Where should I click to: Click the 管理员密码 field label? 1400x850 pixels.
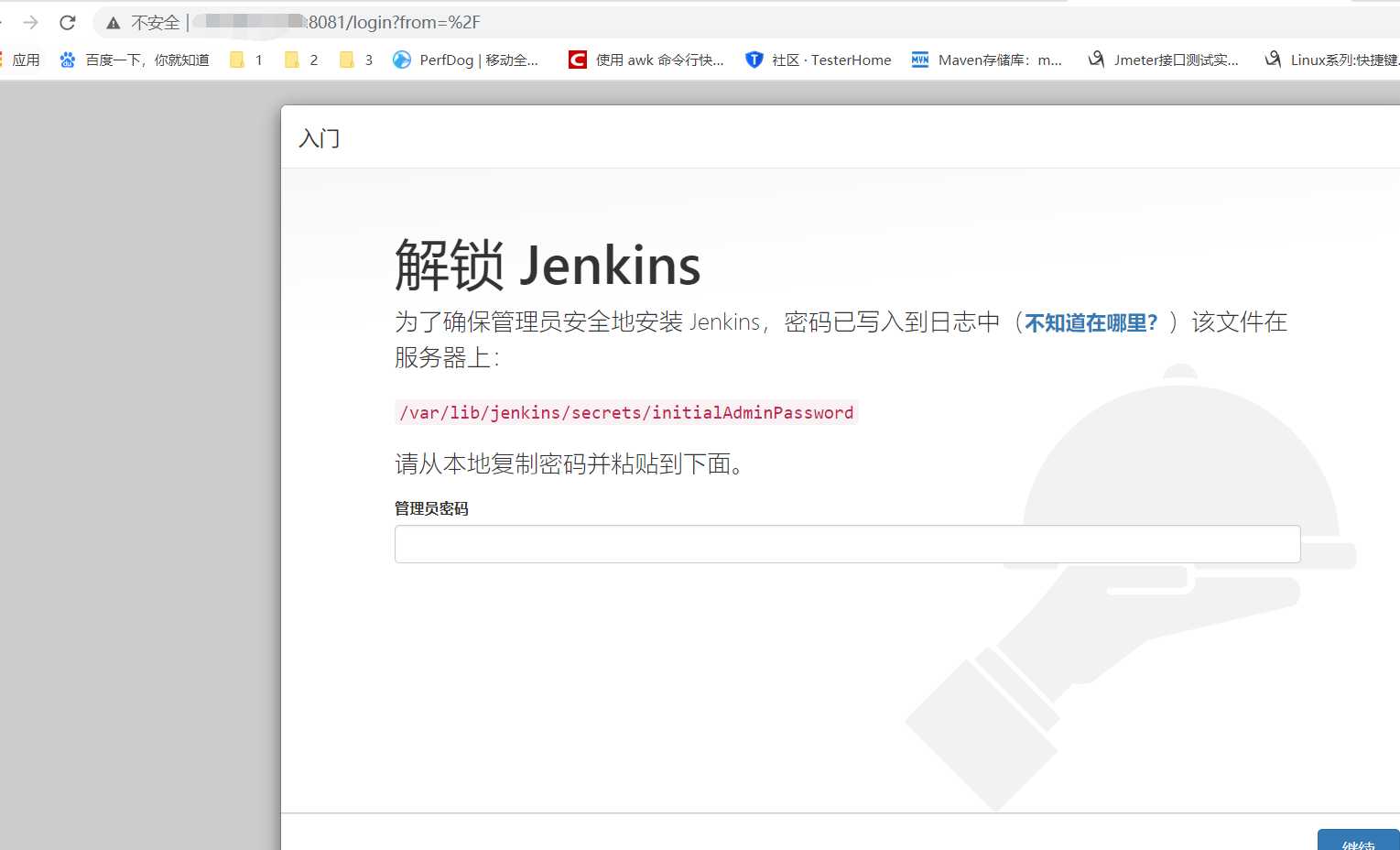click(x=431, y=508)
